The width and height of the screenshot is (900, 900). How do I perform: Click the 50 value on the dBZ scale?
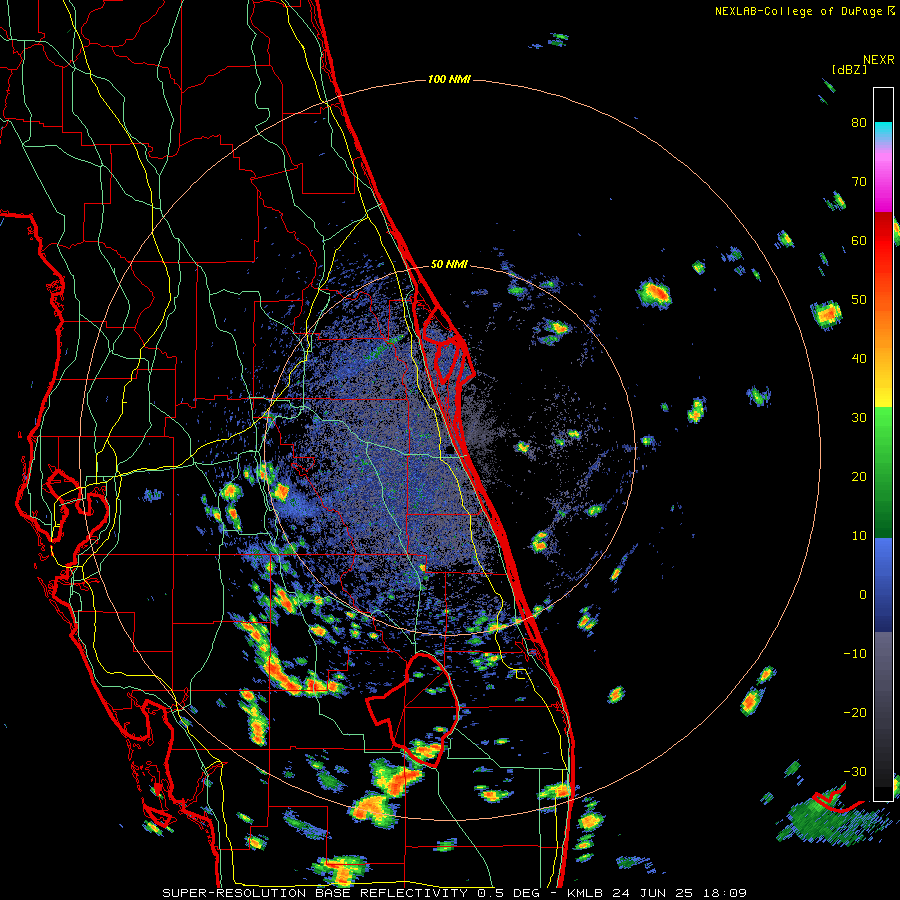859,300
